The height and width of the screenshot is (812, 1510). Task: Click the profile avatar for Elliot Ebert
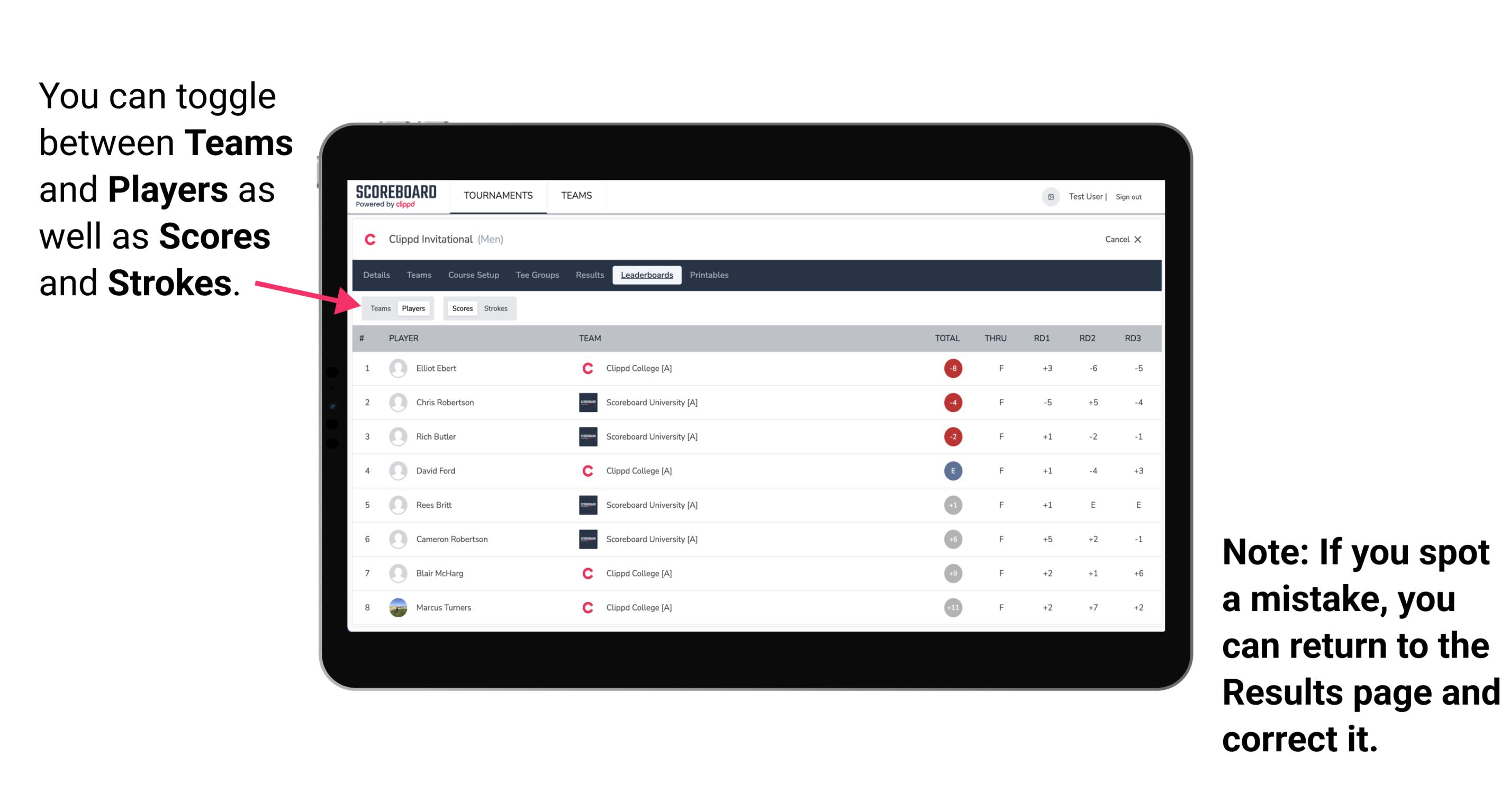[x=396, y=369]
